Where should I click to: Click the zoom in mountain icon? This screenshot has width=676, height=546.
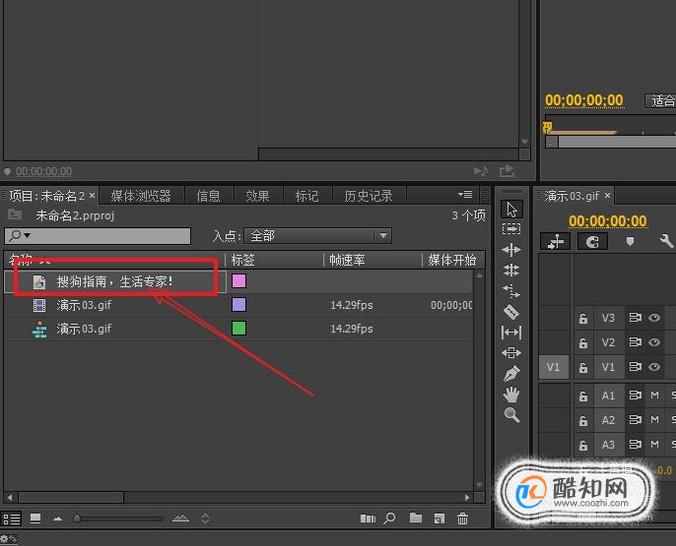180,518
